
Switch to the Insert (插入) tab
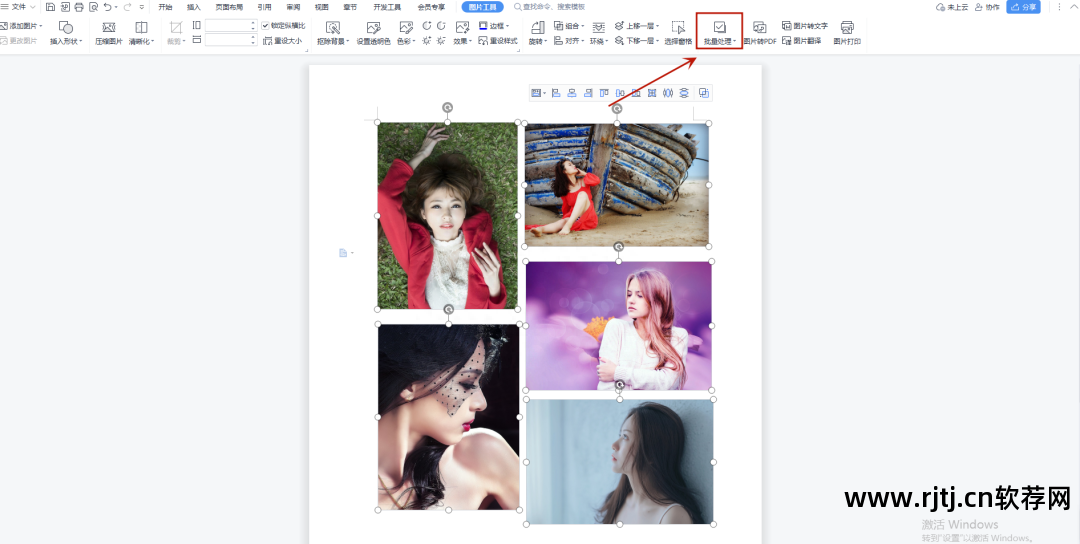[x=193, y=7]
